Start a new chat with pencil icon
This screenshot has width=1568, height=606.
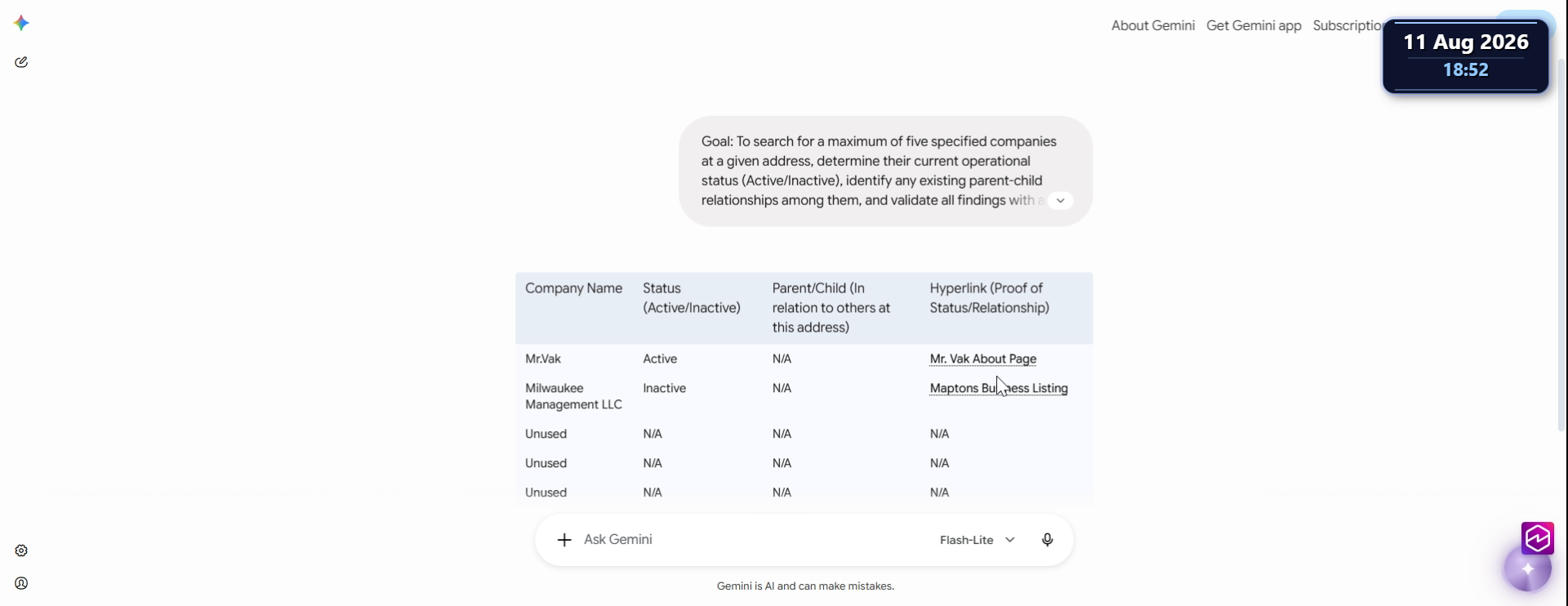(22, 62)
